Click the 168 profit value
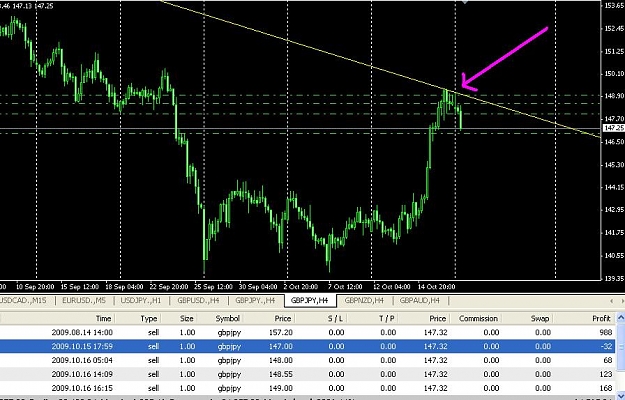The image size is (625, 400). tap(605, 388)
